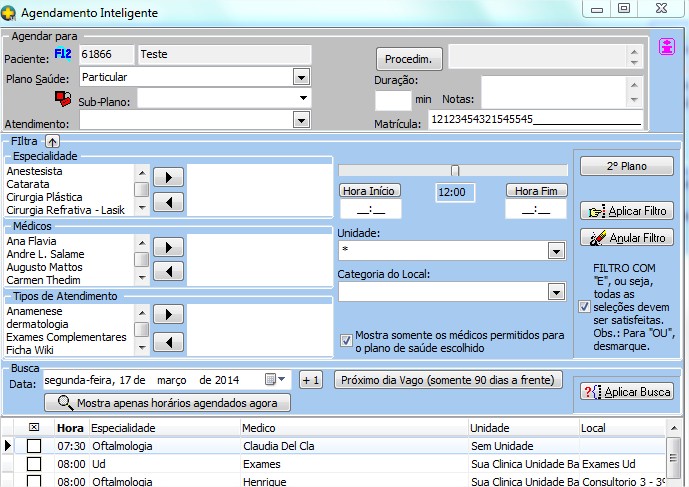689x487 pixels.
Task: Open the calendar picker for Data
Action: point(271,380)
